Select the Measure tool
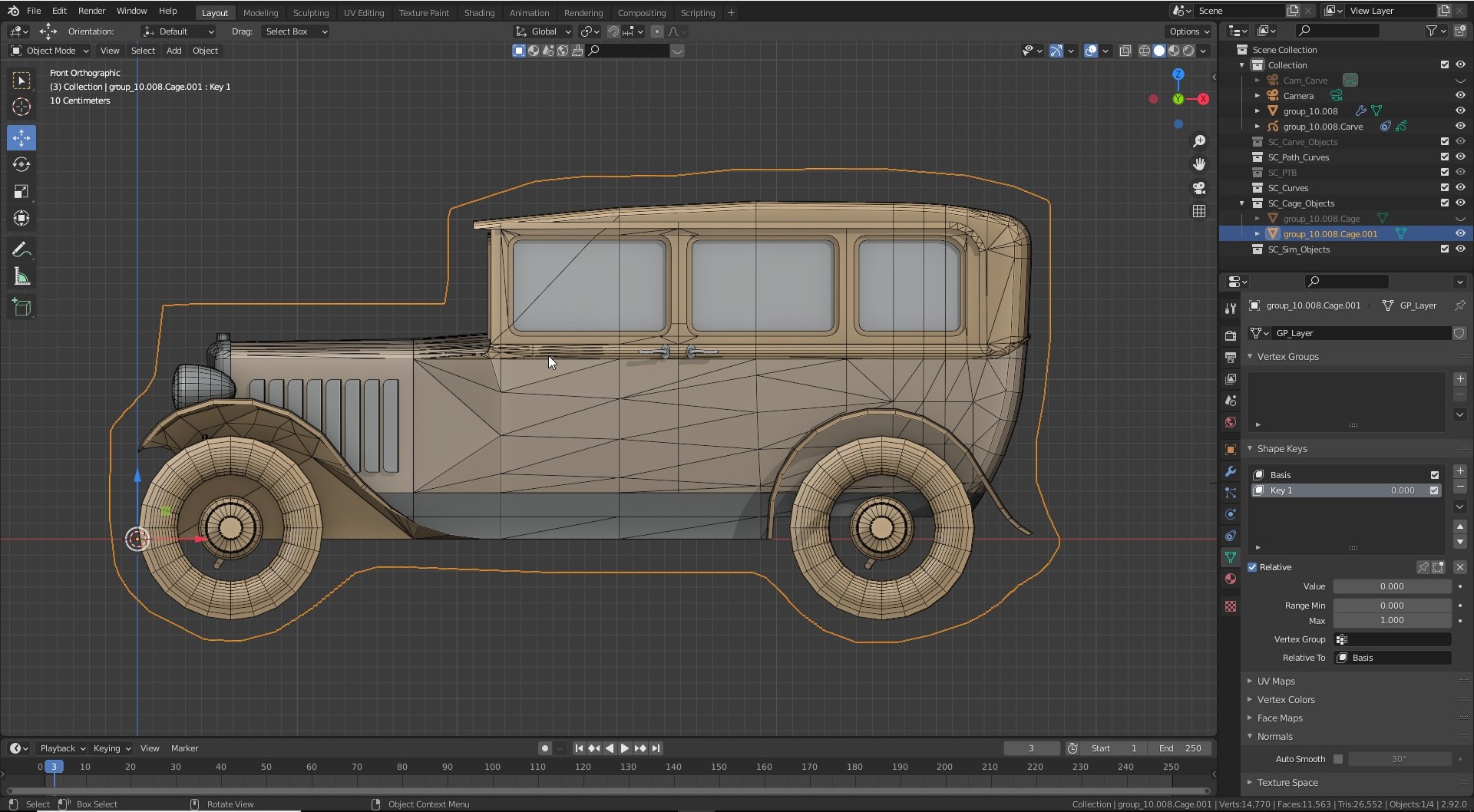 pyautogui.click(x=21, y=277)
